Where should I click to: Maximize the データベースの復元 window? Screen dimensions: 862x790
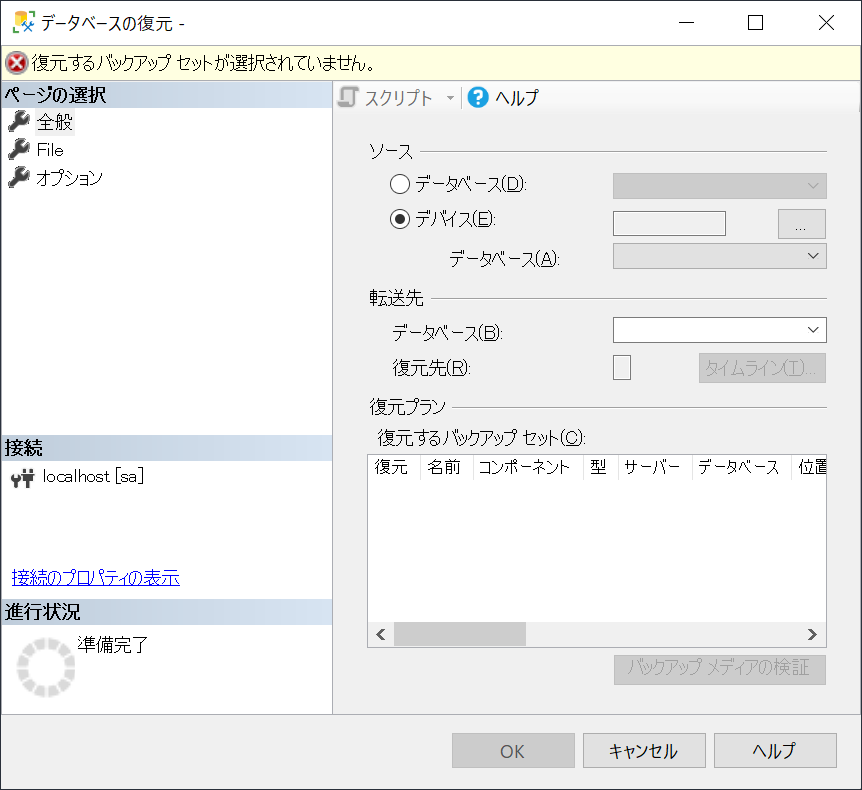[755, 23]
